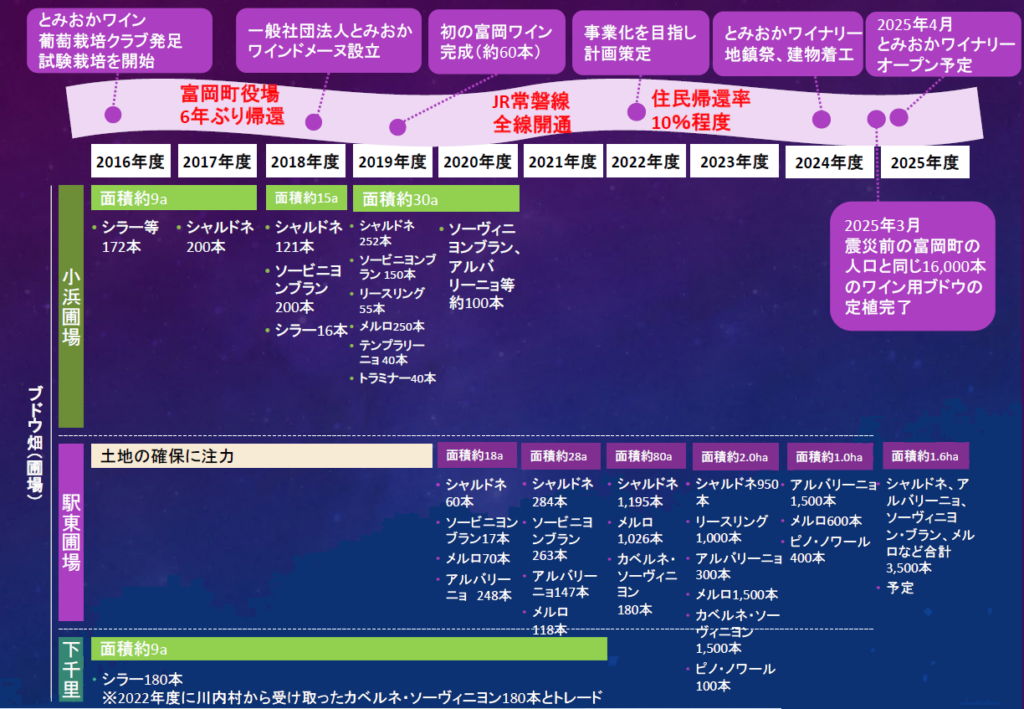Select the 土地の確保に注力 bar

coord(261,456)
